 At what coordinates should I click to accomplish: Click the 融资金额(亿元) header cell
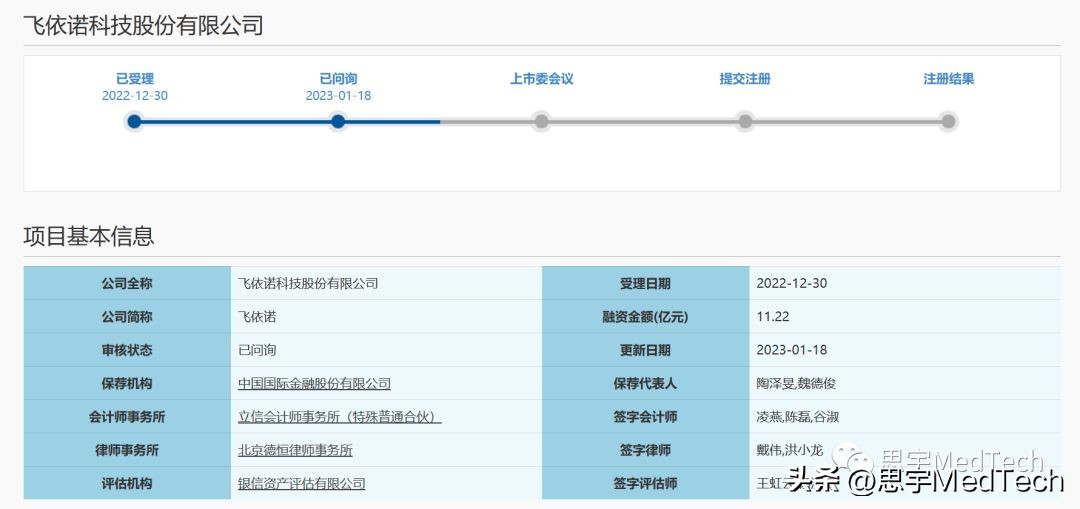[x=645, y=317]
